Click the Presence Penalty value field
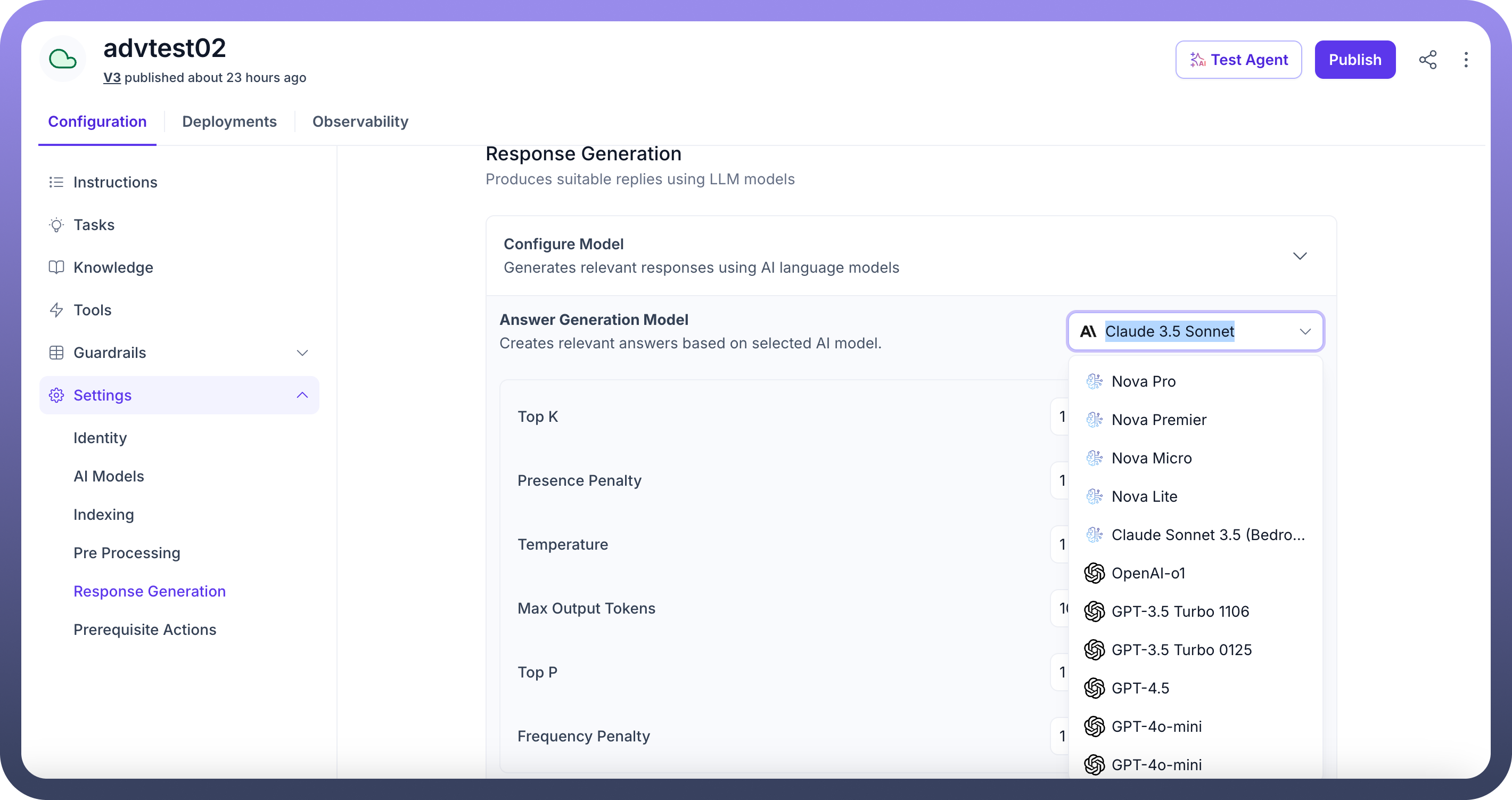The width and height of the screenshot is (1512, 800). 1060,480
